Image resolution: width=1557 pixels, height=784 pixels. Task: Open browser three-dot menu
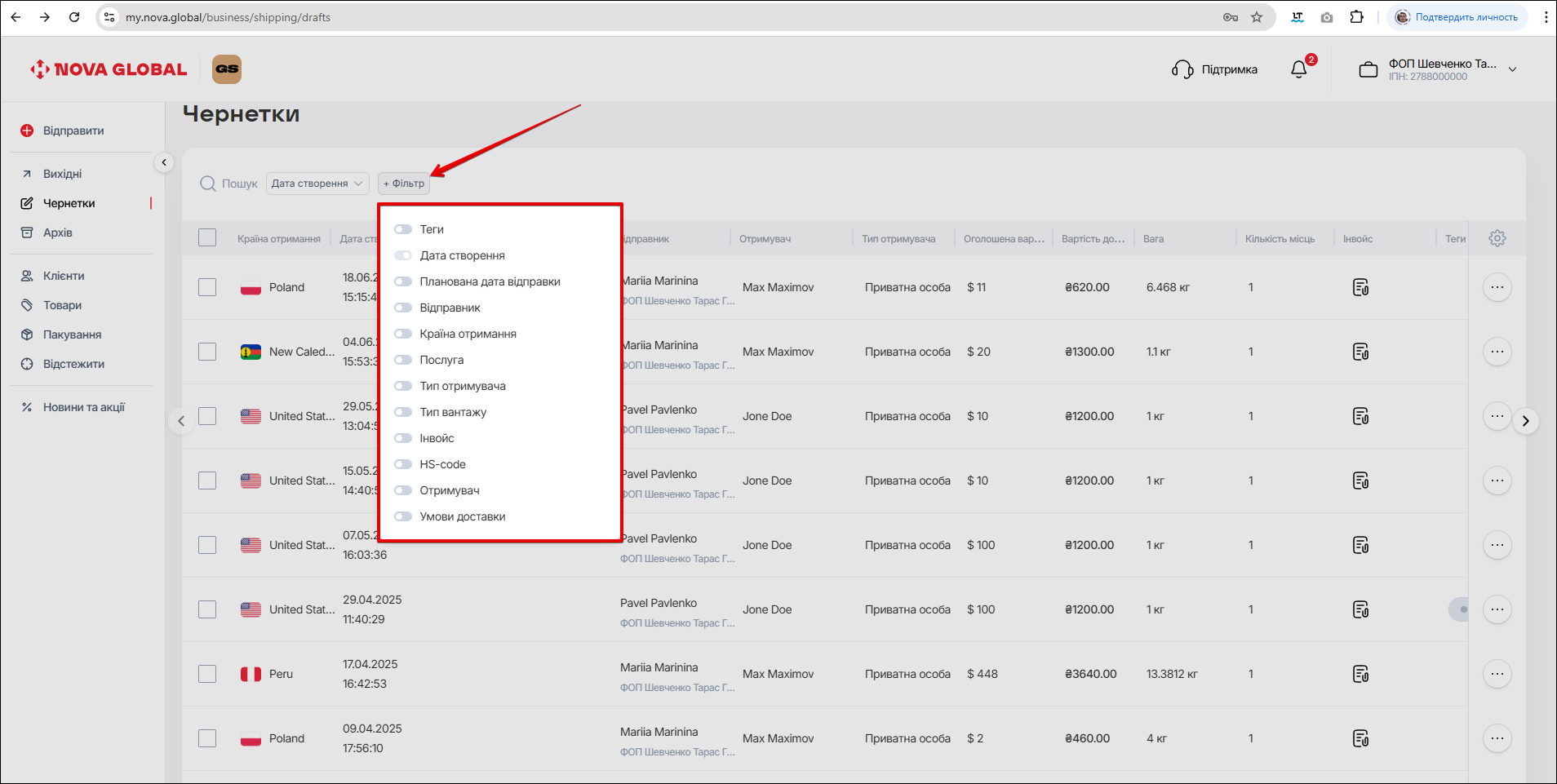[x=1546, y=17]
